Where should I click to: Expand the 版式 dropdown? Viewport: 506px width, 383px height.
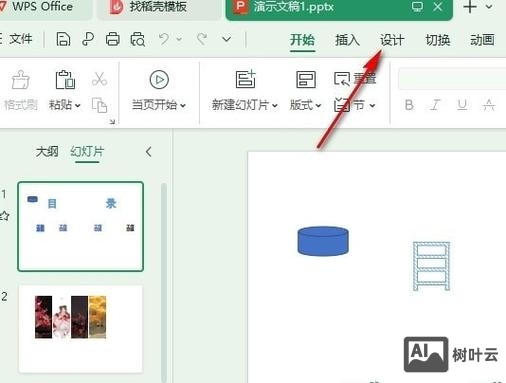click(318, 106)
